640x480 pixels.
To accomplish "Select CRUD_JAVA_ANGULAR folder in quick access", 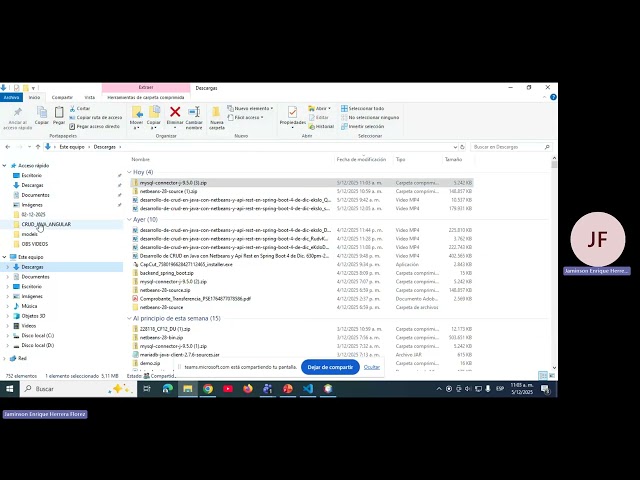I will tap(46, 224).
